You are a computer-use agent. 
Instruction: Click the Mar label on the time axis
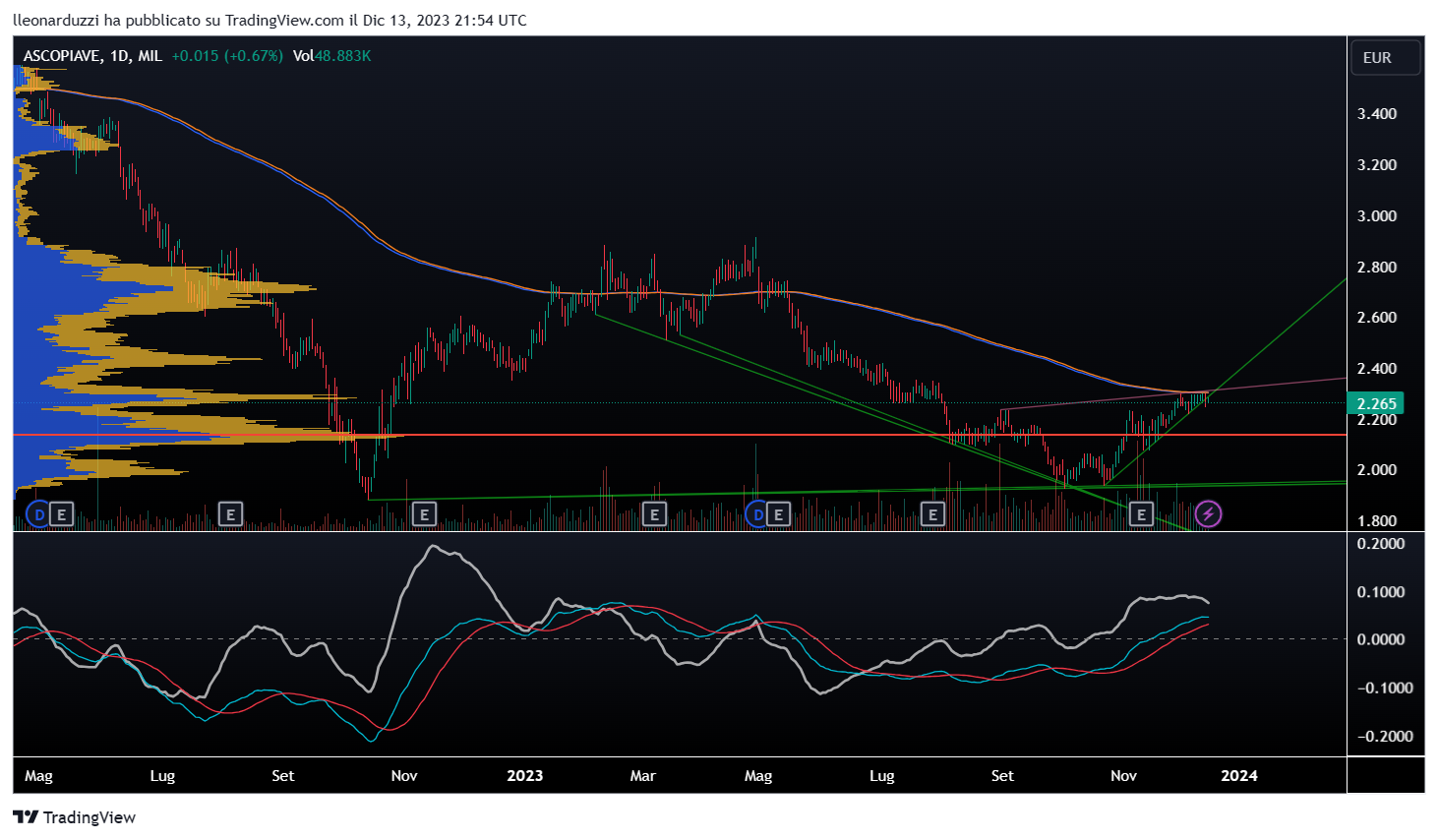pyautogui.click(x=643, y=776)
